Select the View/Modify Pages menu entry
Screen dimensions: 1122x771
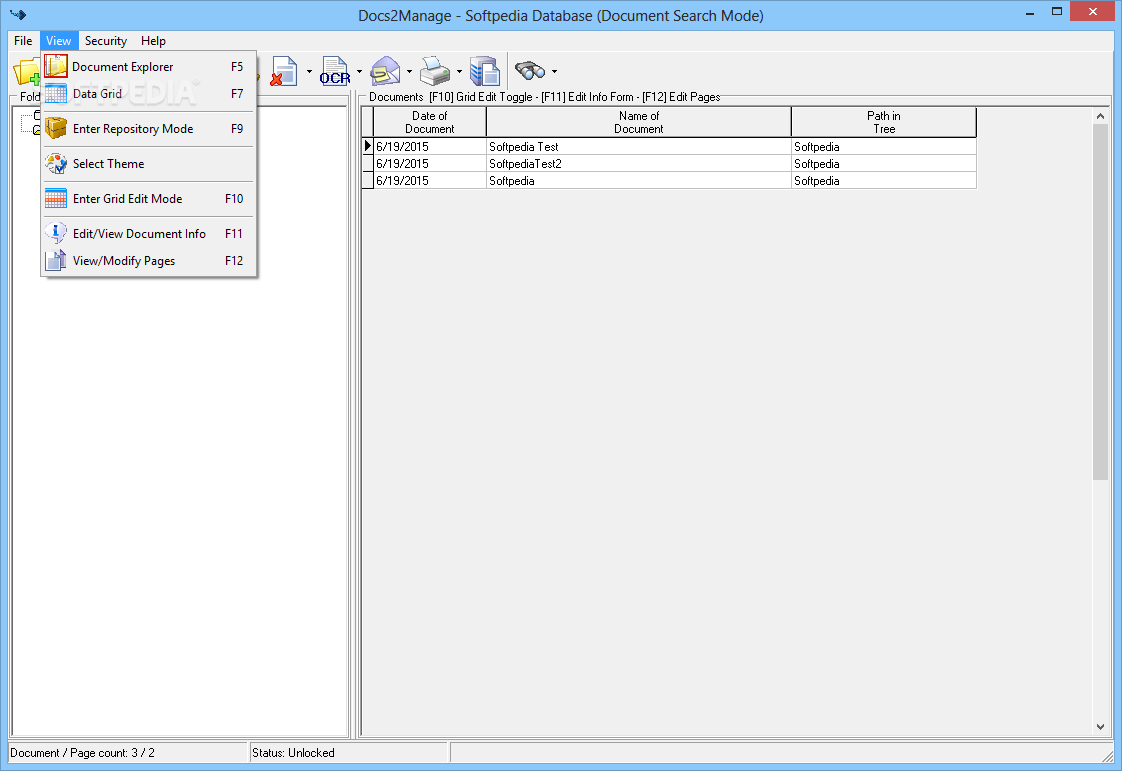coord(148,261)
